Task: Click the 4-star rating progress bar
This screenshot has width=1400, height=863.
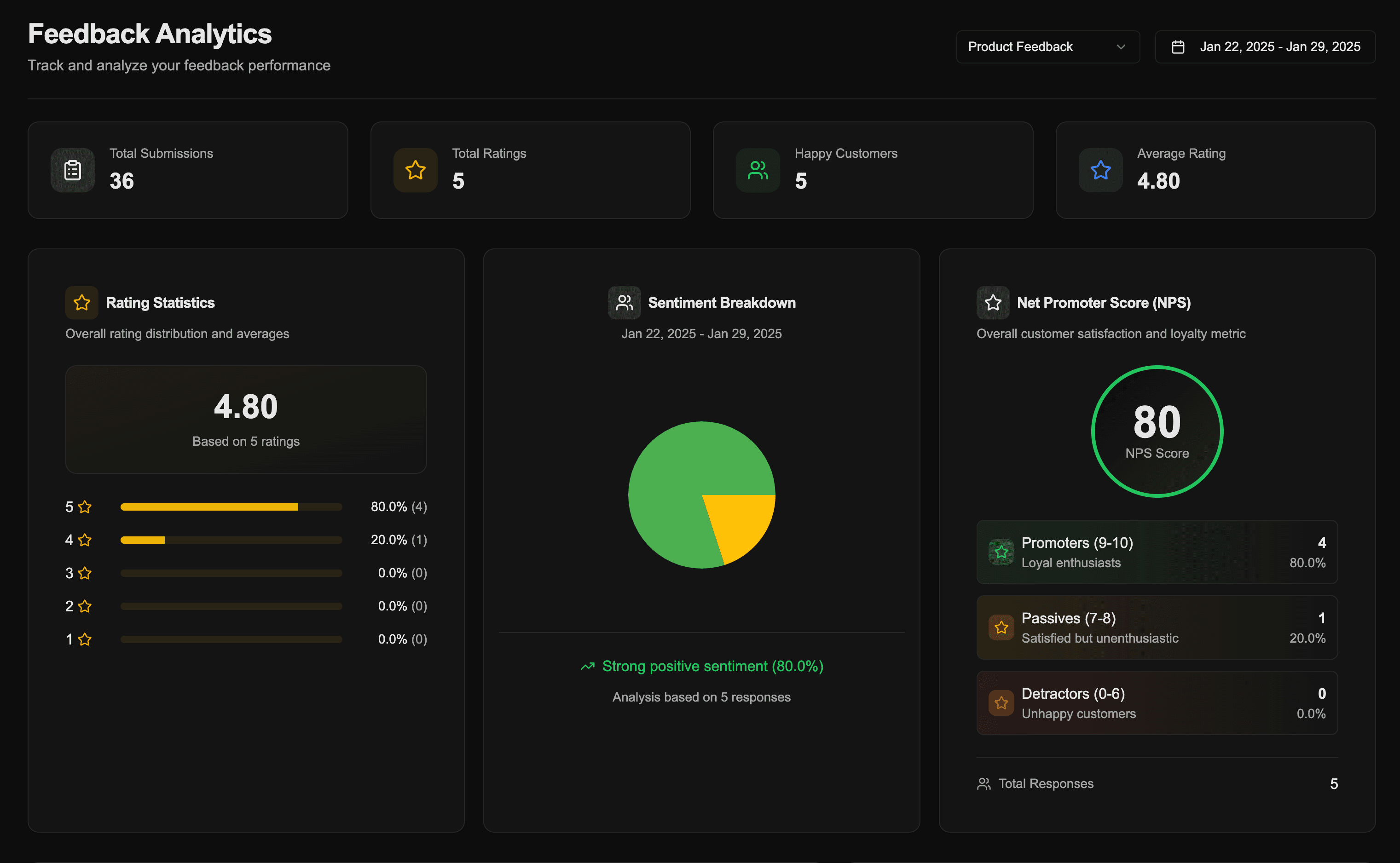Action: click(231, 540)
